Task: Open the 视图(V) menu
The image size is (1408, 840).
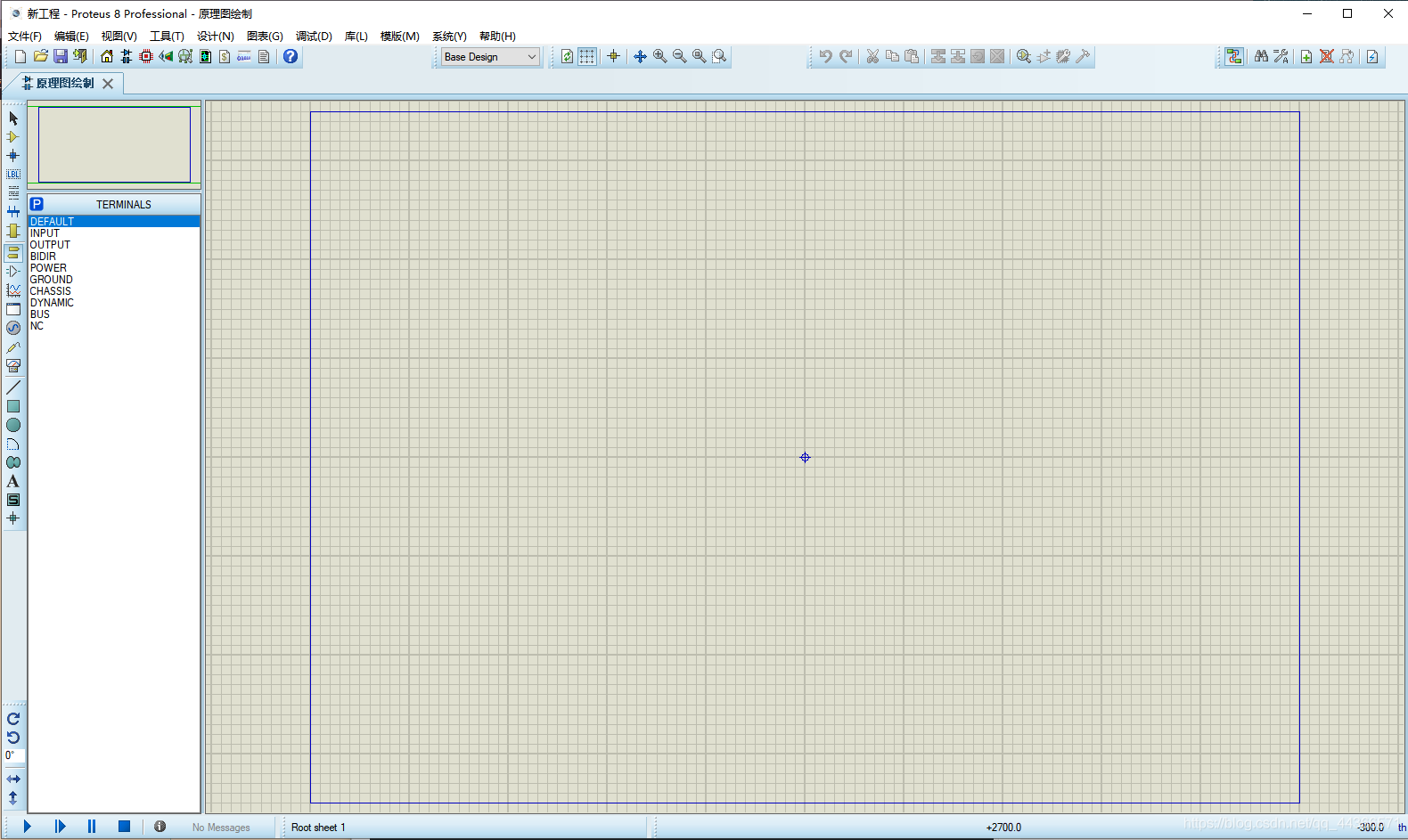Action: 119,37
